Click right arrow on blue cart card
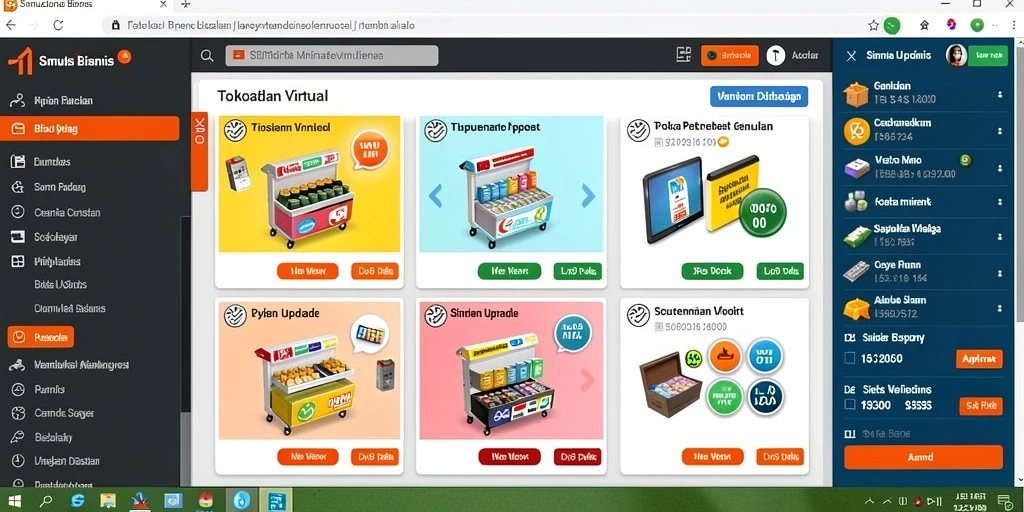 pyautogui.click(x=588, y=195)
